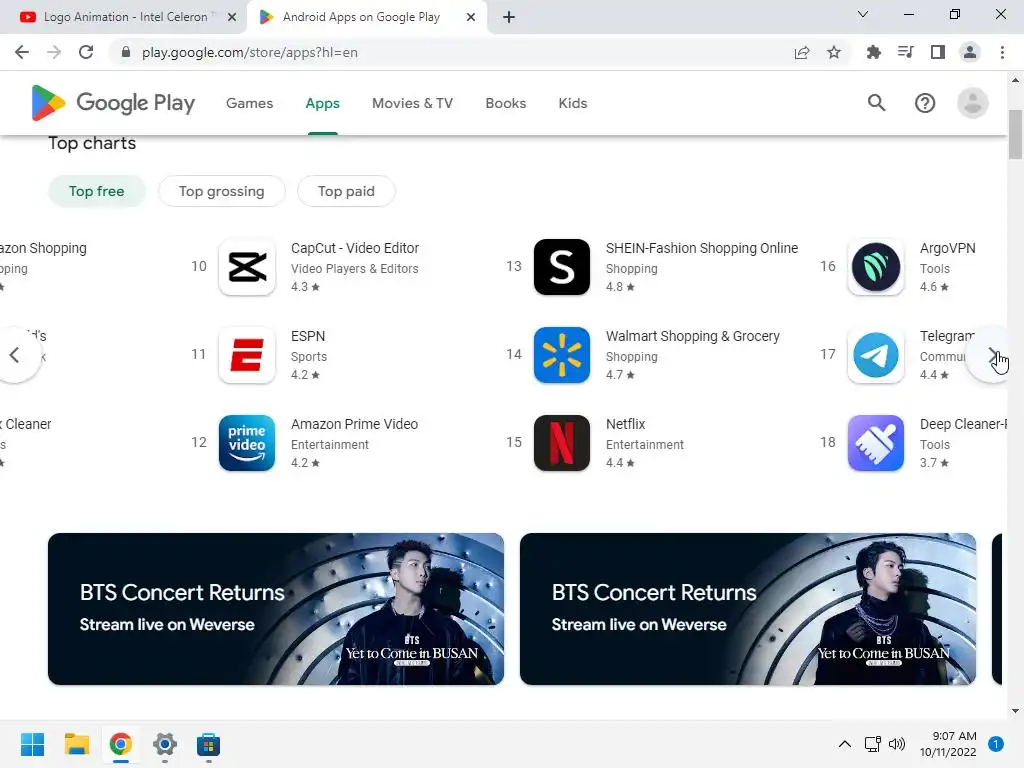
Task: Click the Google Play logo
Action: [113, 103]
